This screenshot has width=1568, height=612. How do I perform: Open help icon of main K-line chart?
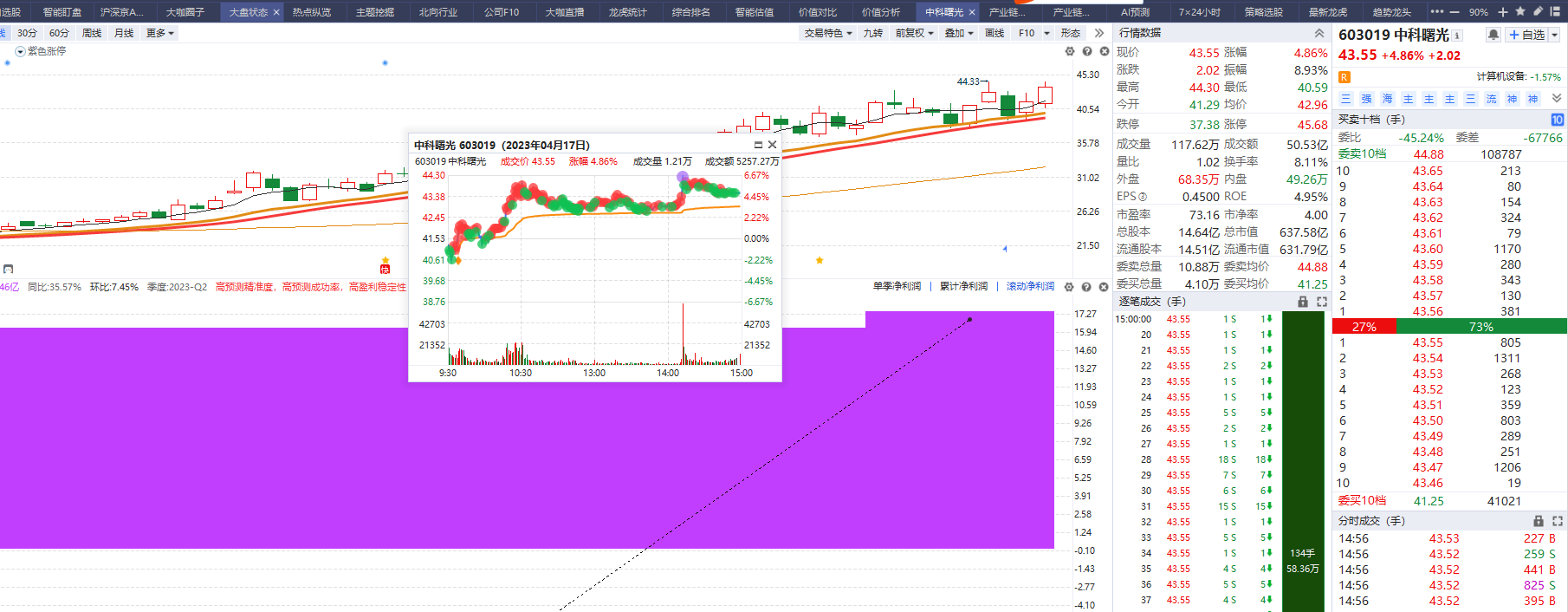(x=1087, y=51)
